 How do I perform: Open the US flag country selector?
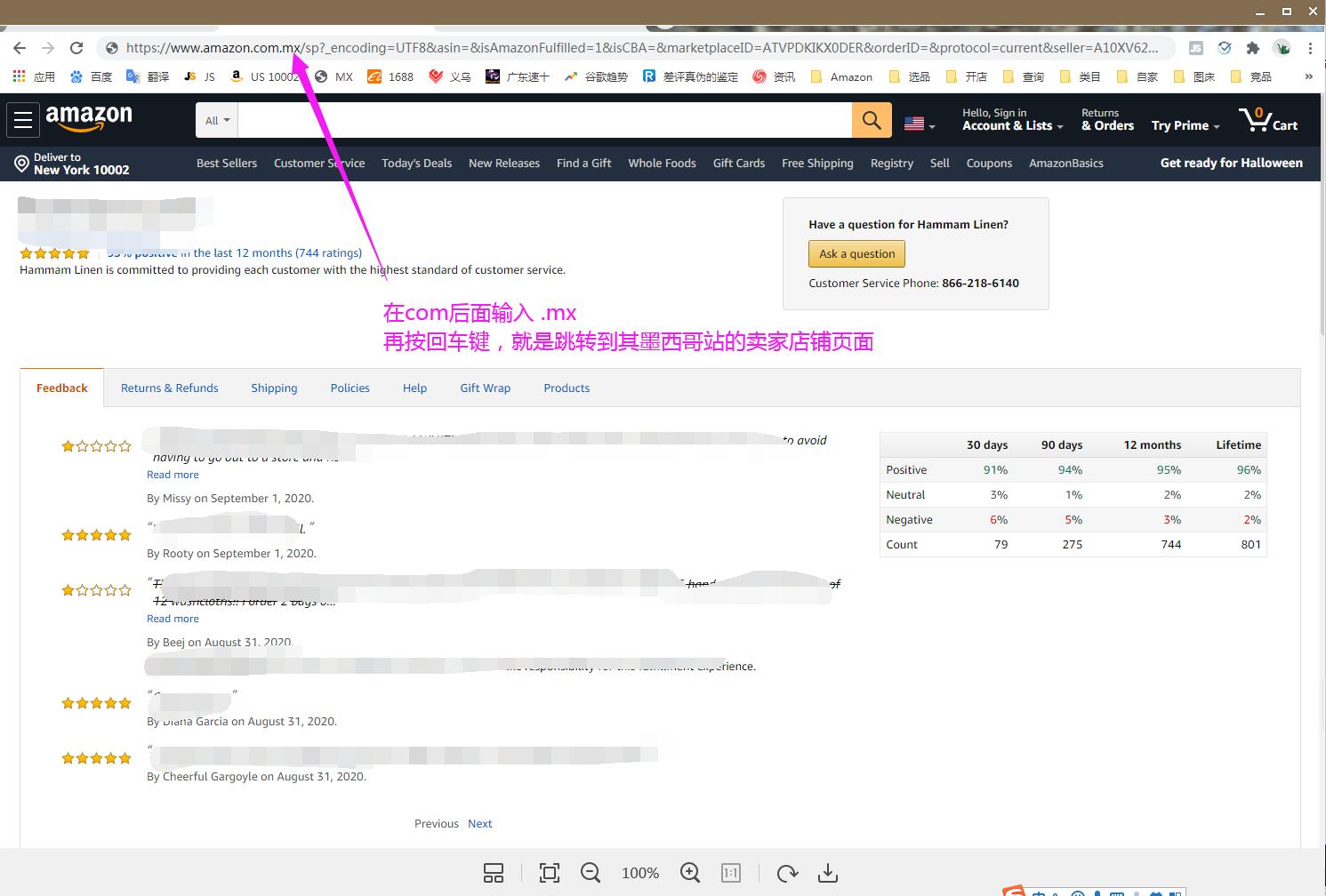pos(920,124)
